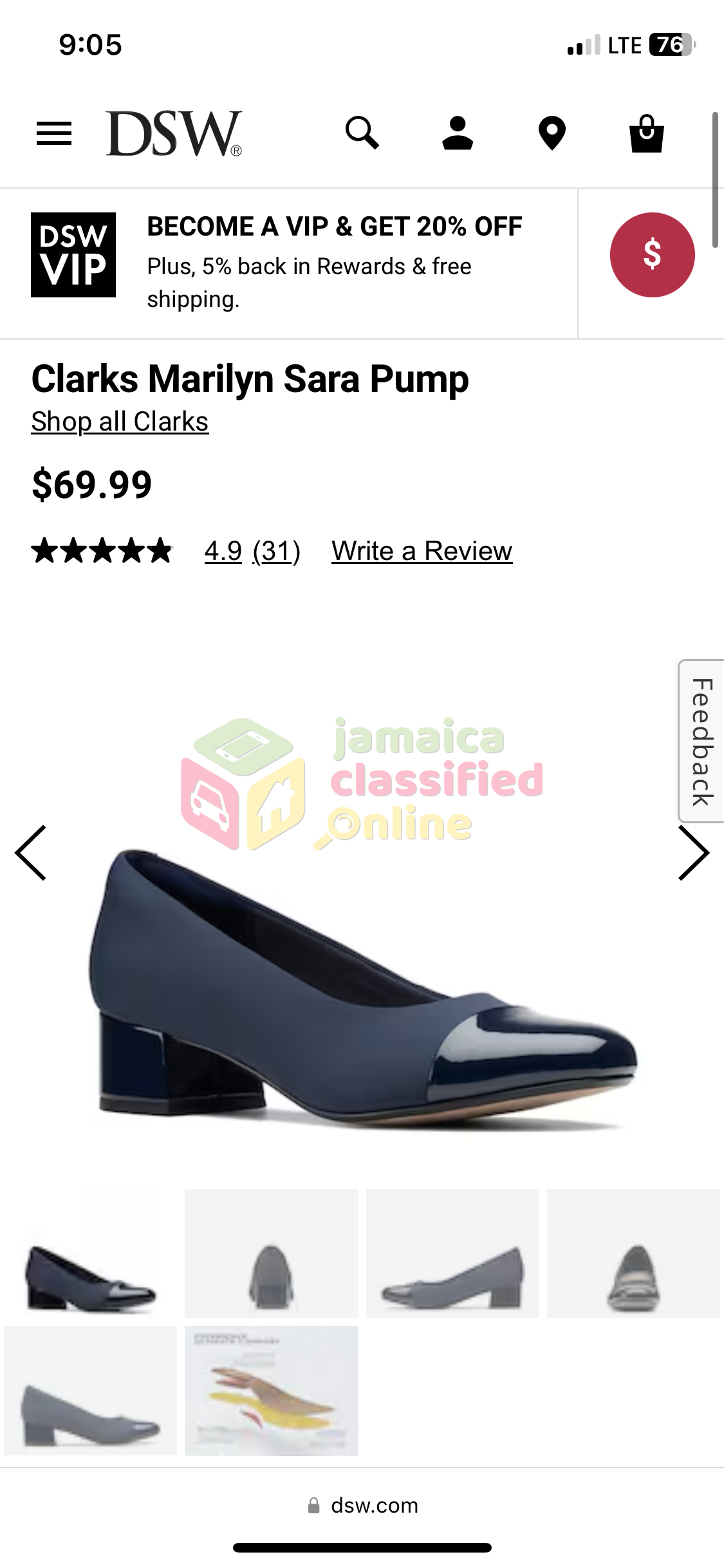Image resolution: width=724 pixels, height=1568 pixels.
Task: Open the 4.9 rating link
Action: coord(223,551)
